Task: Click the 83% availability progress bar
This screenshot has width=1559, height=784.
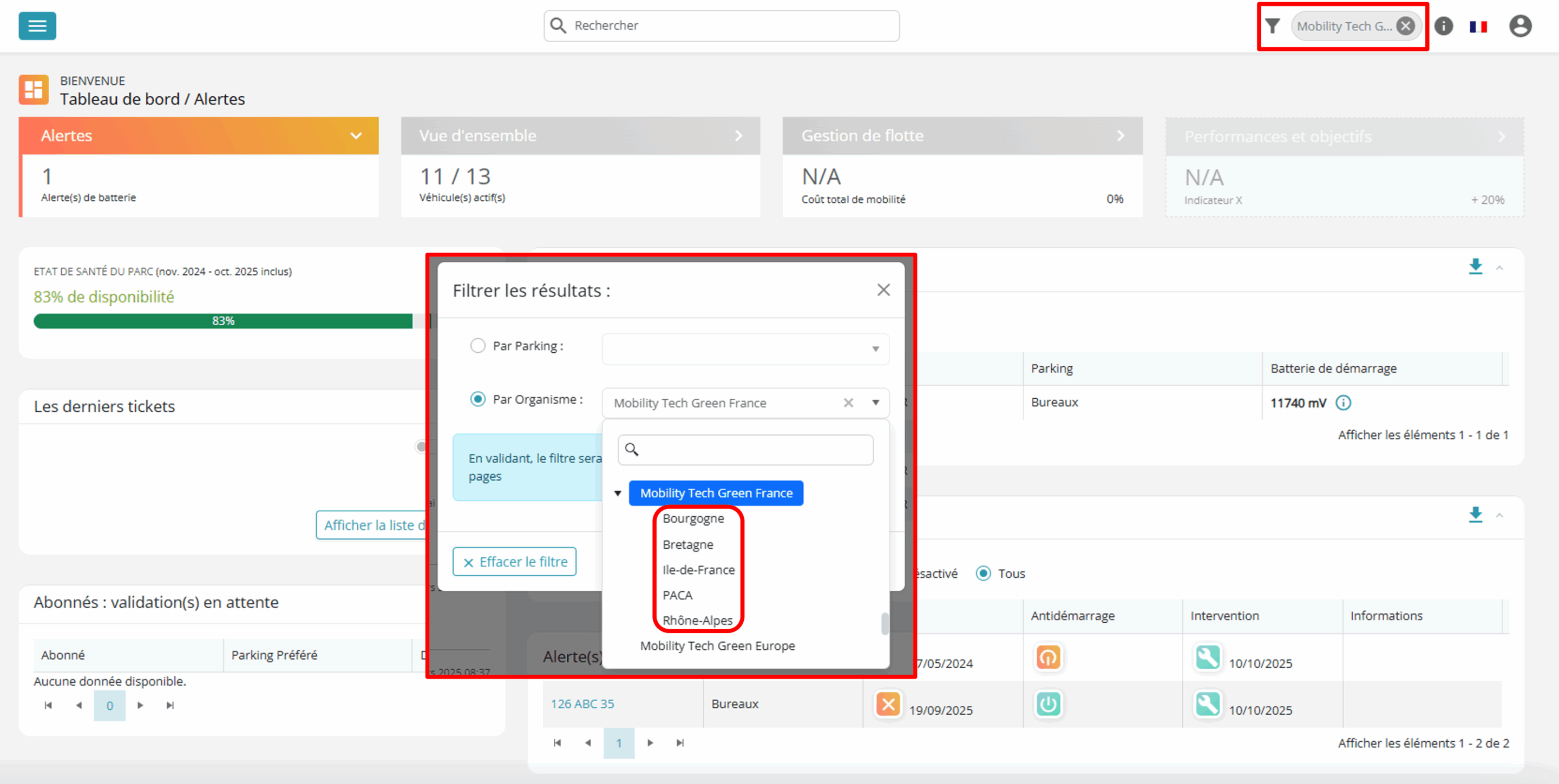Action: [222, 321]
